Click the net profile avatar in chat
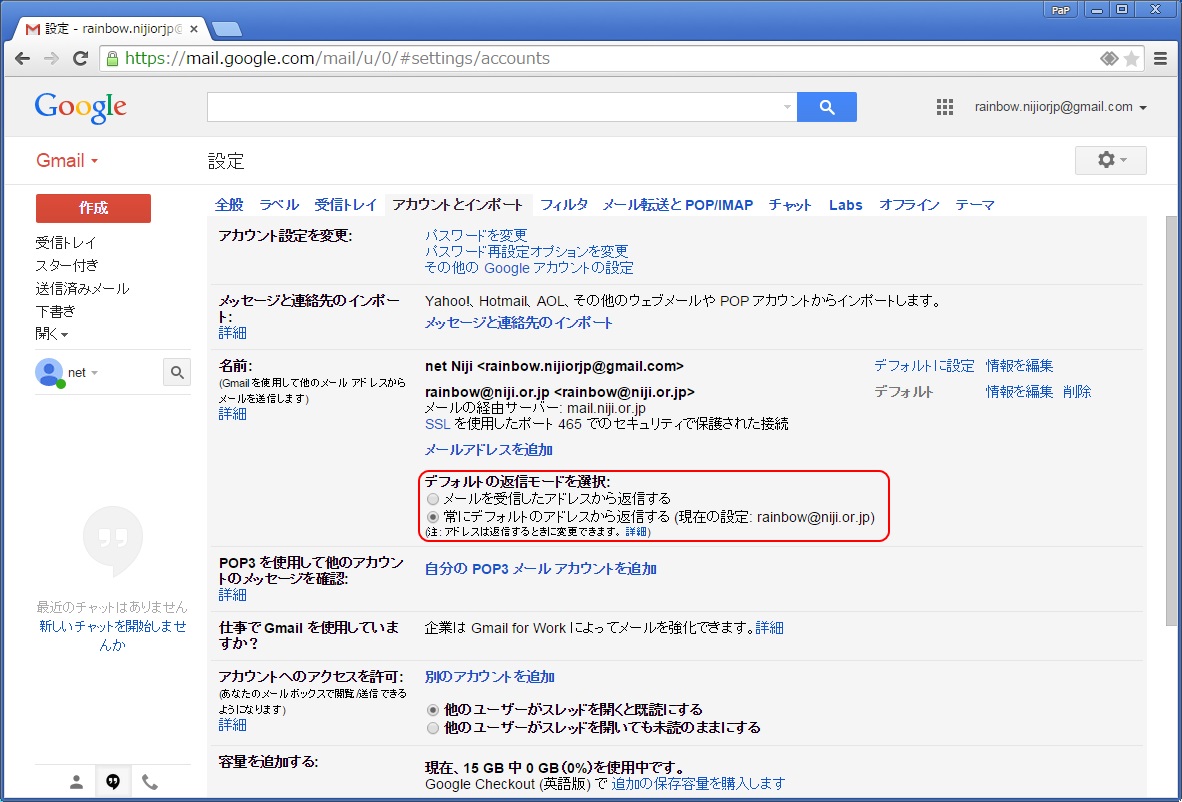1182x802 pixels. pos(49,372)
